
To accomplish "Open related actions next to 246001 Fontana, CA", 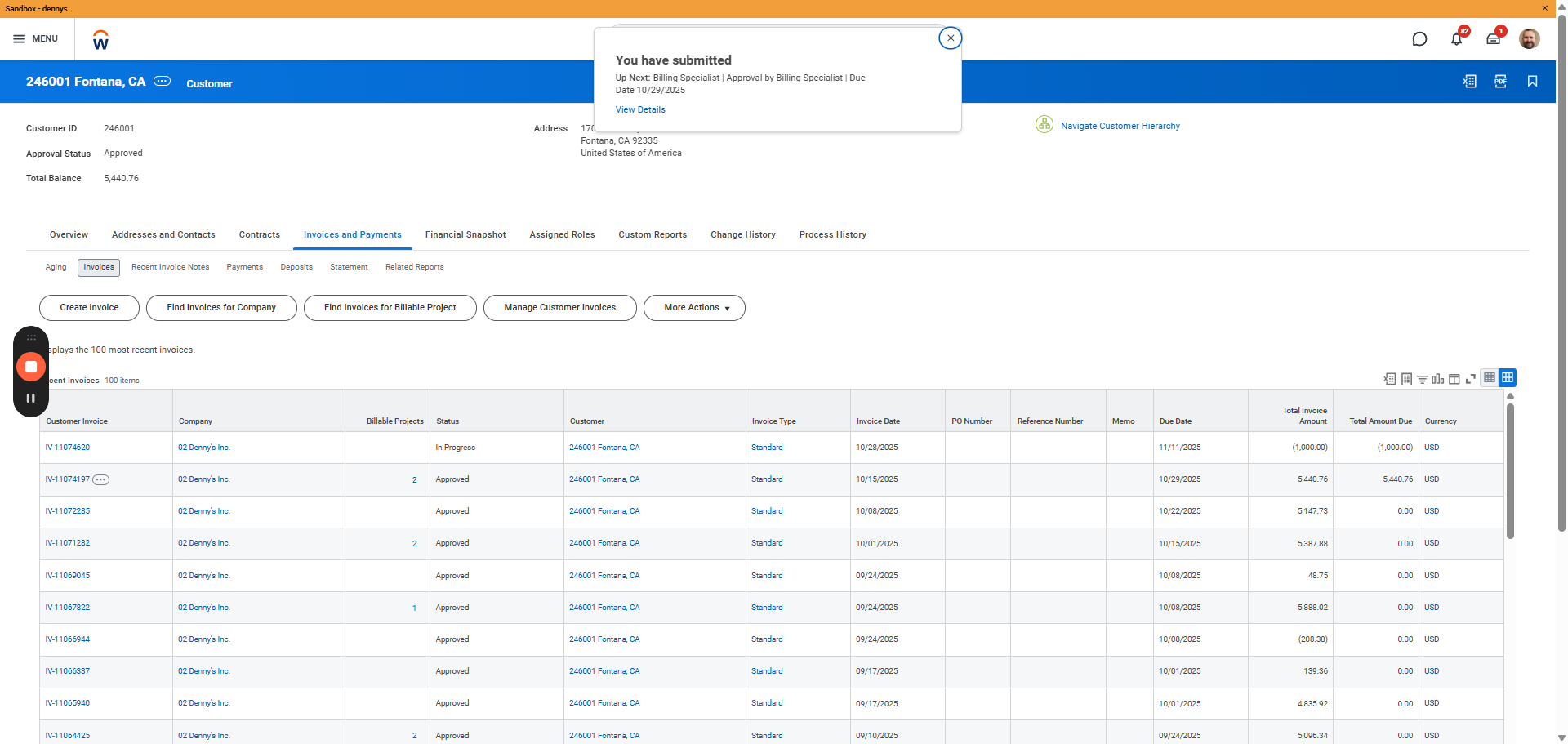I will 163,81.
